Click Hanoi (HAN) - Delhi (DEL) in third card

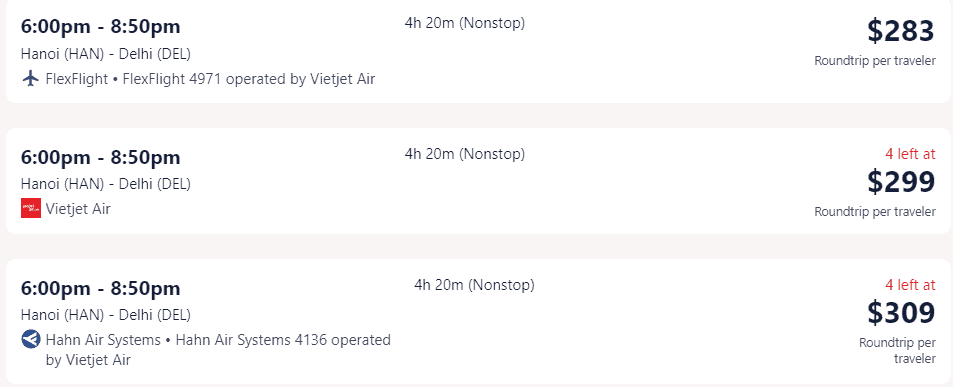point(106,315)
